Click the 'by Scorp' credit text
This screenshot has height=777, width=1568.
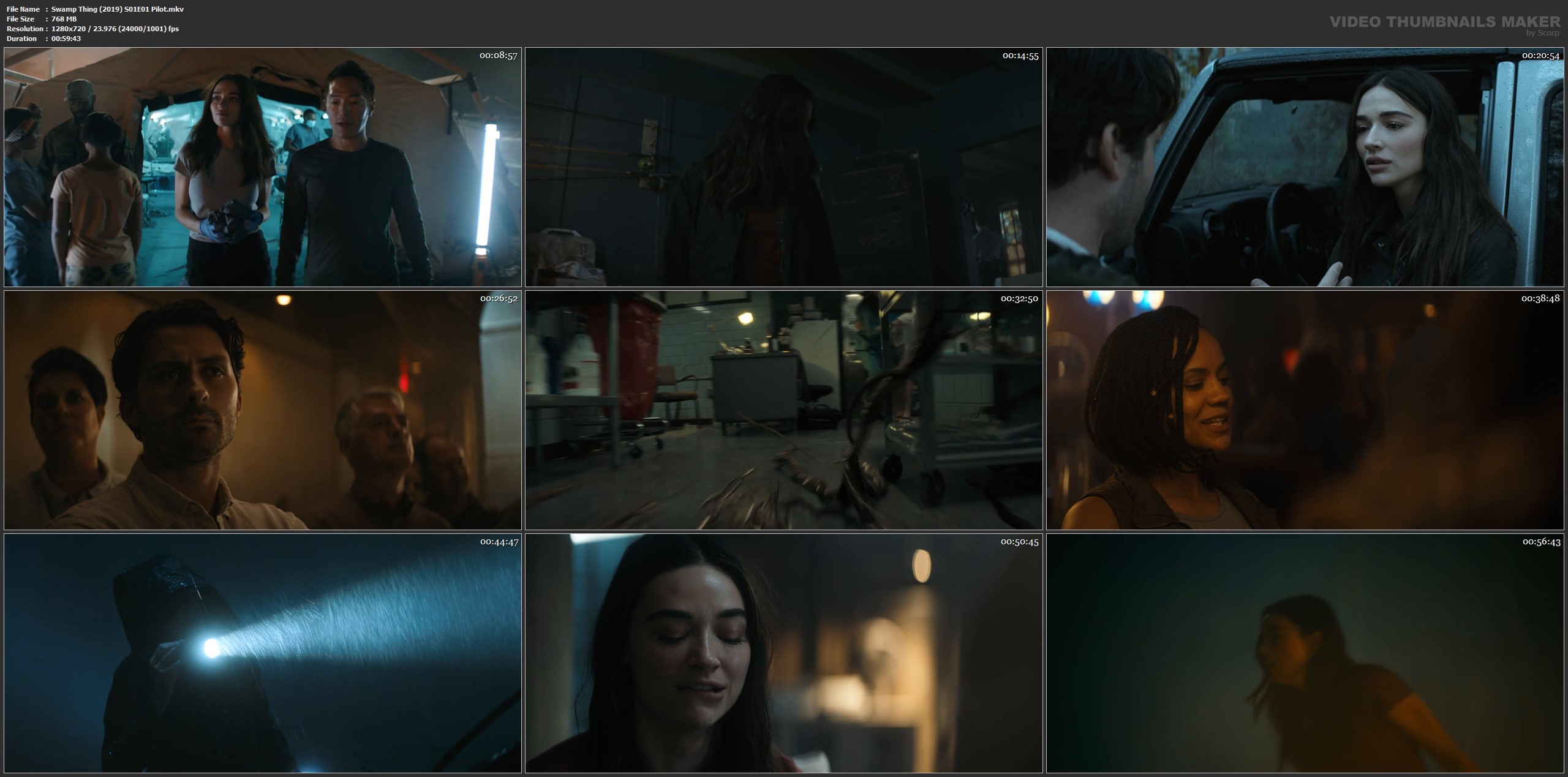pyautogui.click(x=1543, y=33)
